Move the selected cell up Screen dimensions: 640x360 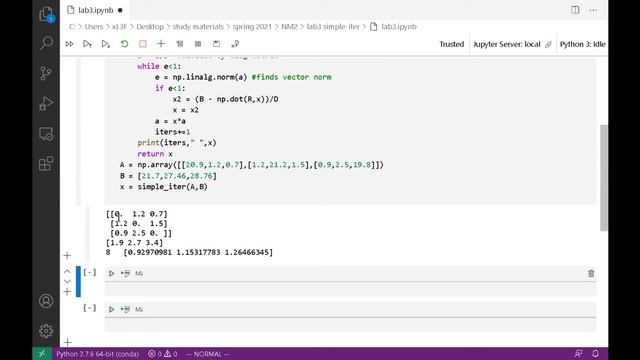coord(67,271)
